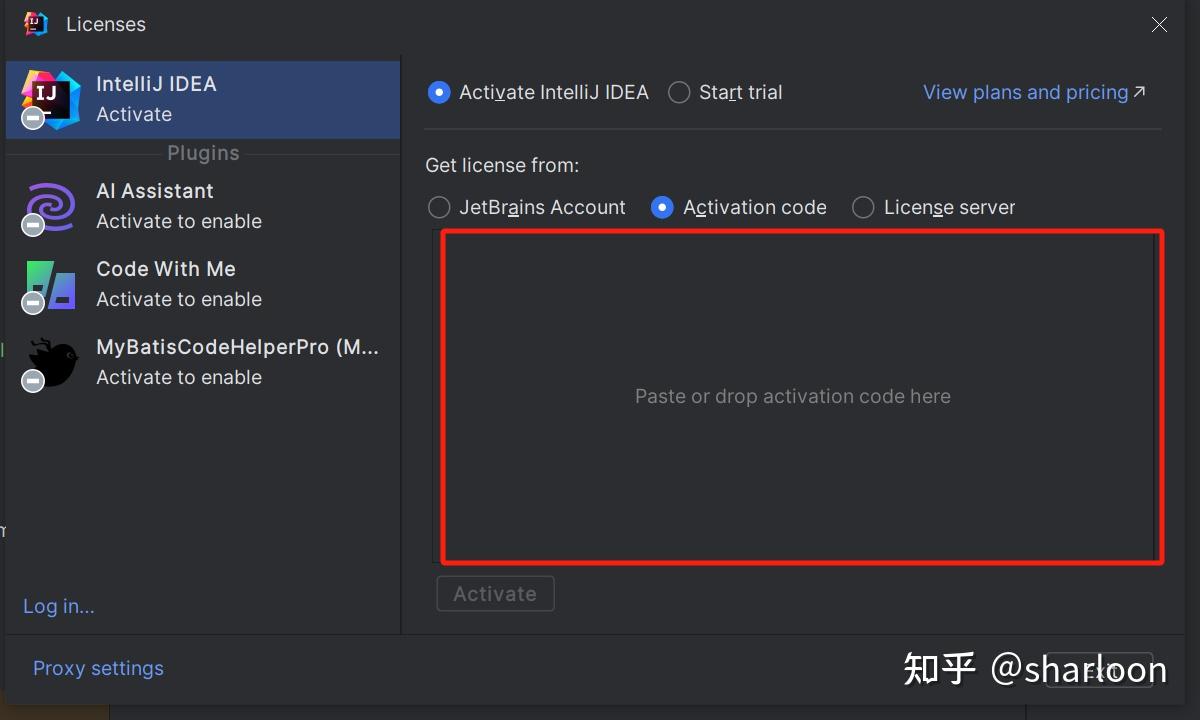The image size is (1200, 720).
Task: Open Proxy settings
Action: pyautogui.click(x=98, y=668)
